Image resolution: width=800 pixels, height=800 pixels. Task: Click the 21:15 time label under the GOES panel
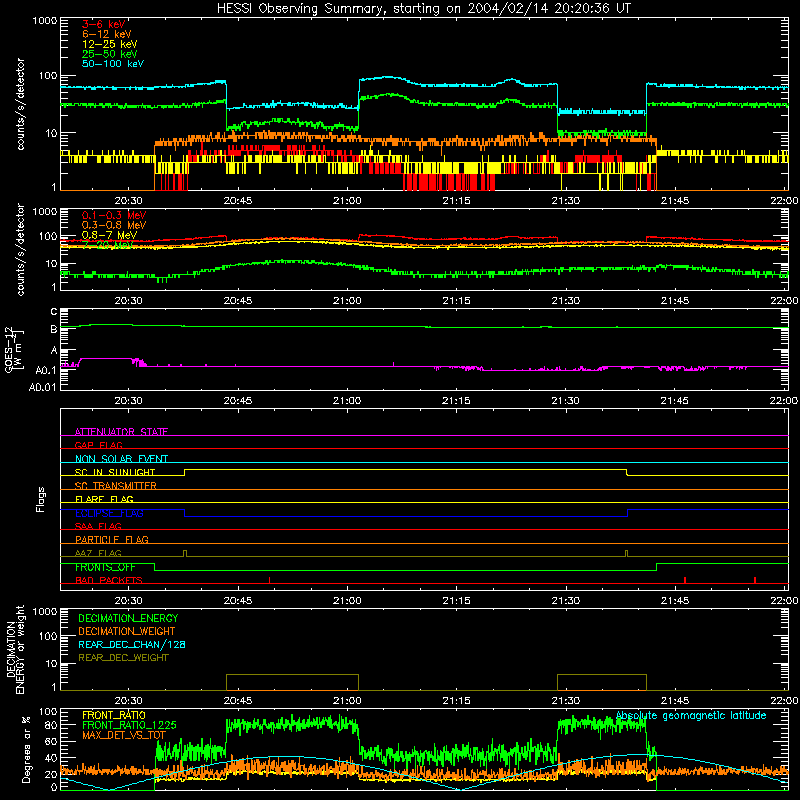pyautogui.click(x=456, y=401)
